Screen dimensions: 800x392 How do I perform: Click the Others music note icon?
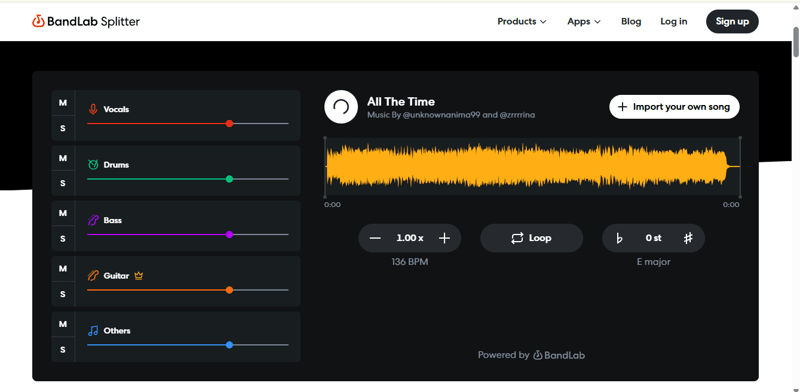point(93,331)
